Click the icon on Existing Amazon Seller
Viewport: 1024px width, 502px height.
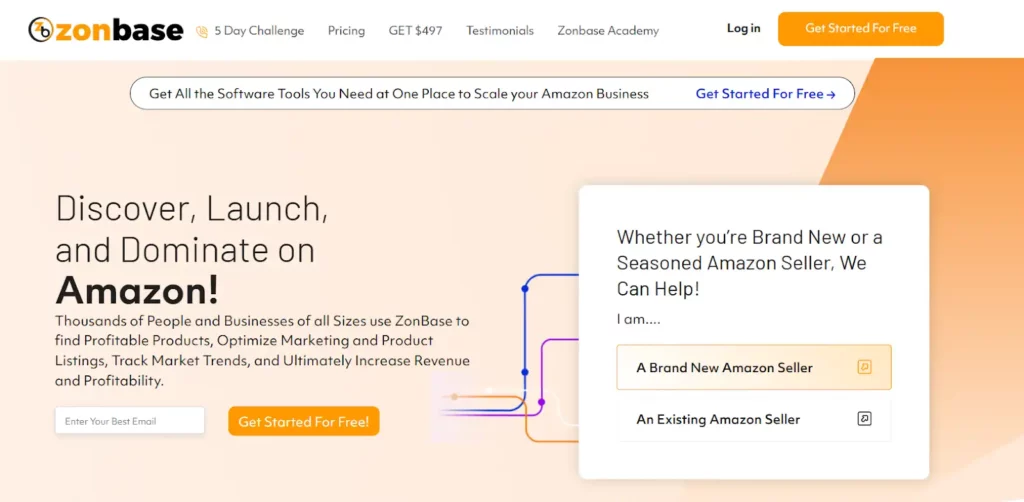pos(864,418)
